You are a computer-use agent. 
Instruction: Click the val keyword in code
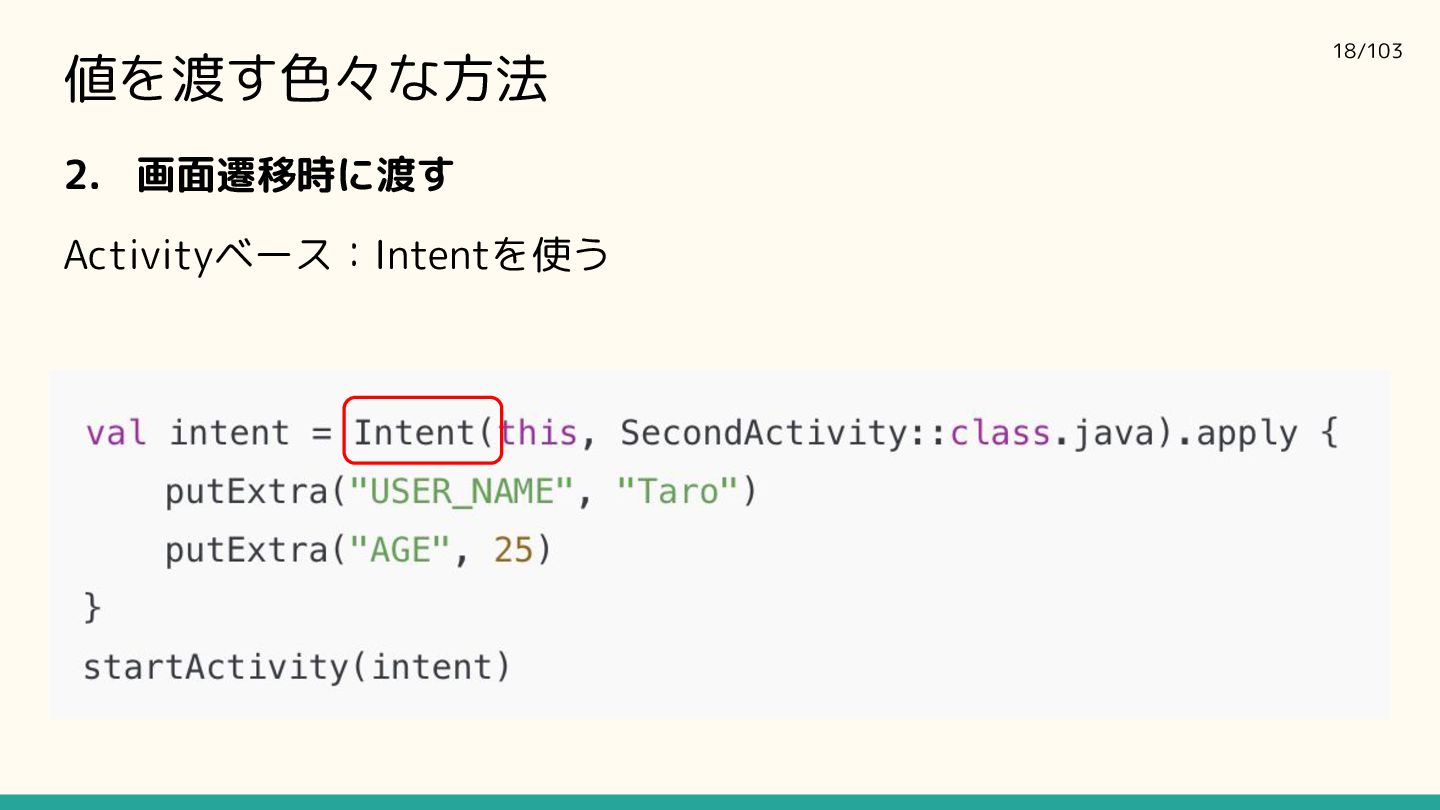tap(116, 433)
